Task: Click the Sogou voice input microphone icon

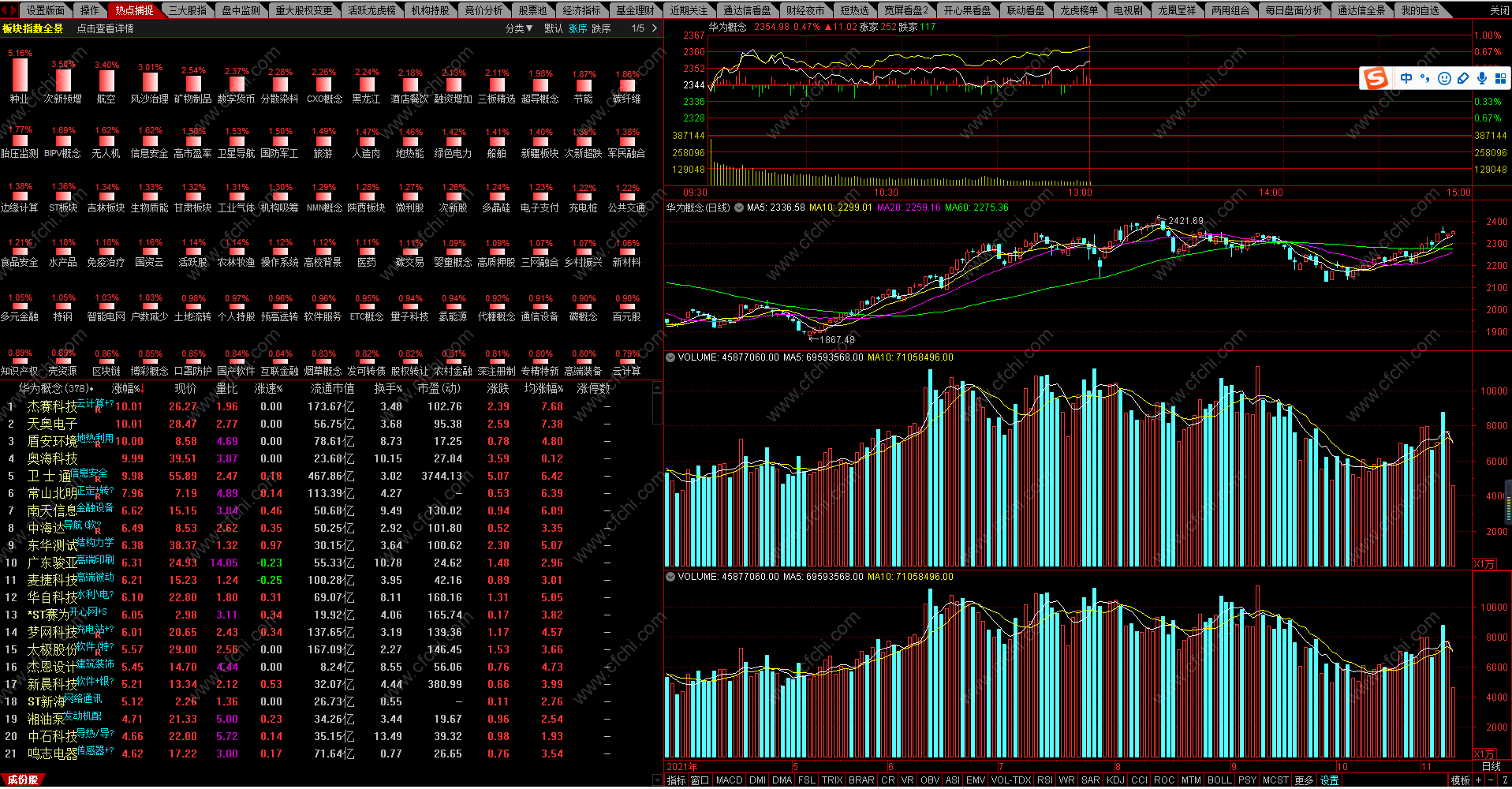Action: pos(1482,78)
